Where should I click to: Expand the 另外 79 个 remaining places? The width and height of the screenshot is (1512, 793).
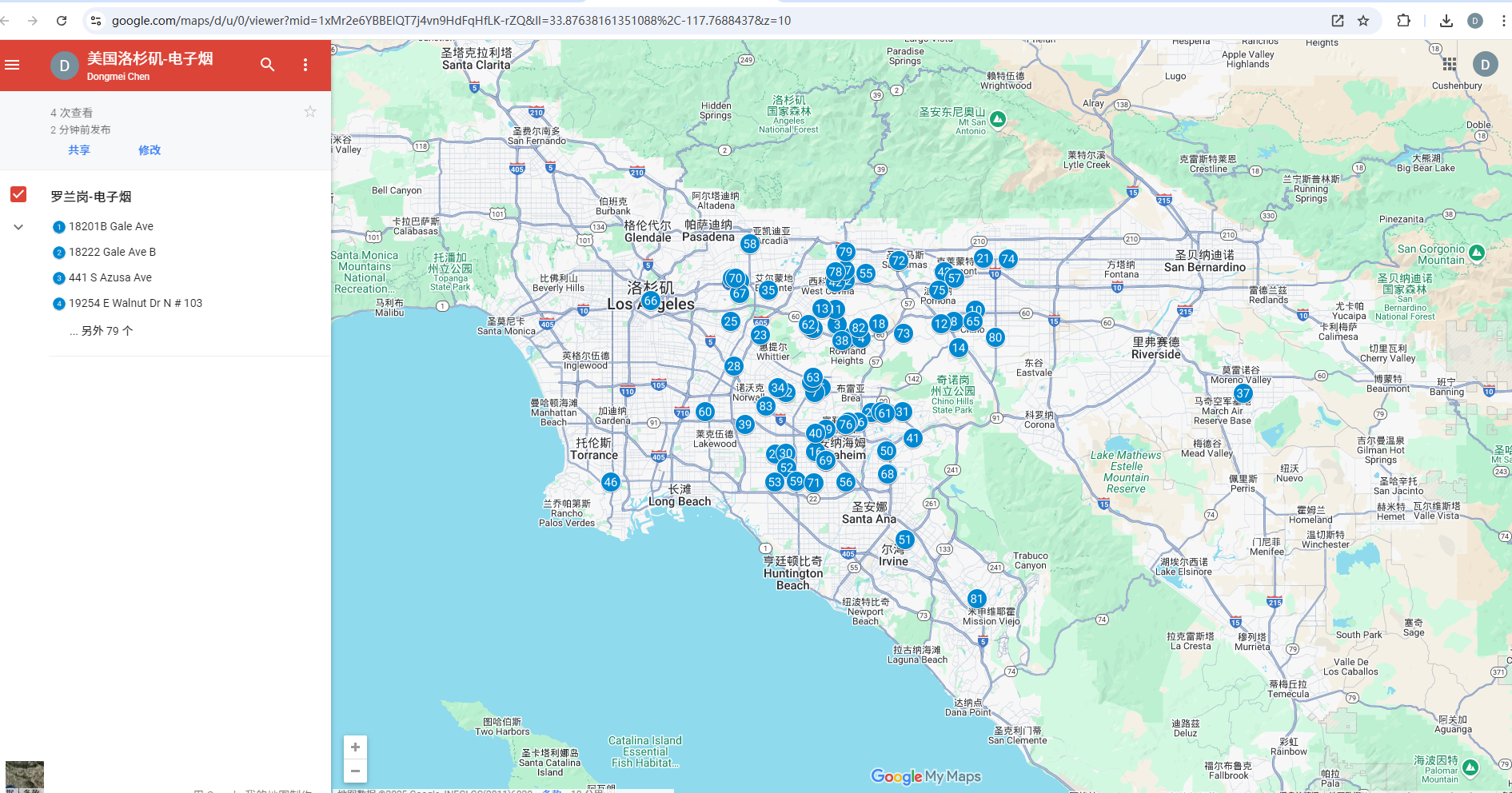102,331
